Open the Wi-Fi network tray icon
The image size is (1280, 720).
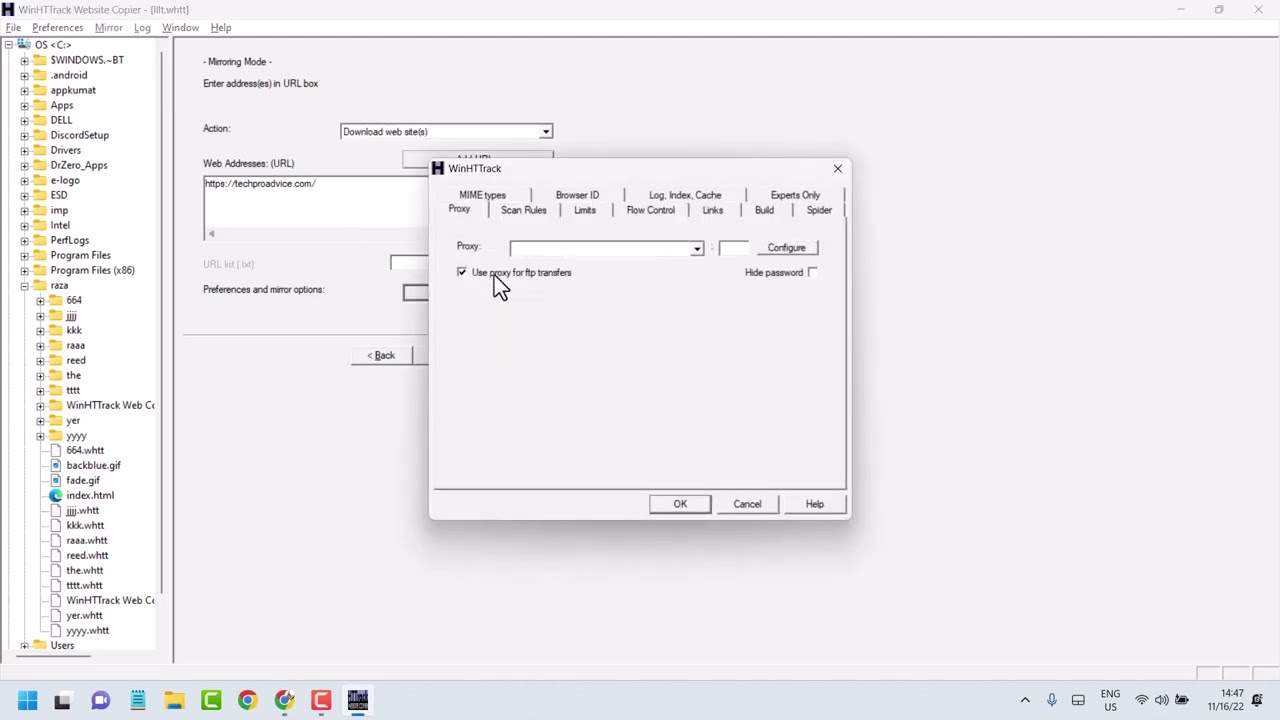point(1141,700)
